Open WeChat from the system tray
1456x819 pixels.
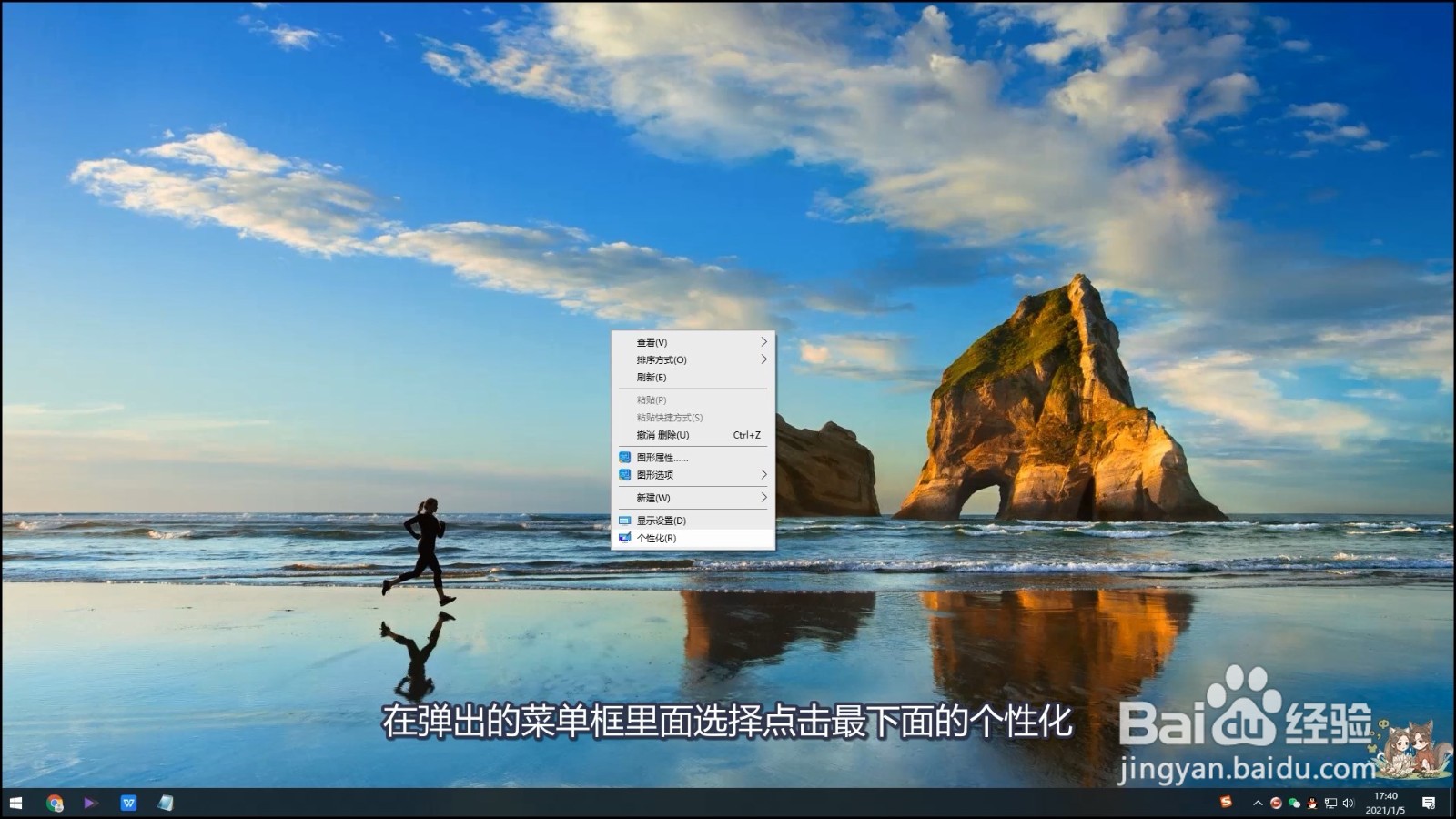tap(1295, 803)
